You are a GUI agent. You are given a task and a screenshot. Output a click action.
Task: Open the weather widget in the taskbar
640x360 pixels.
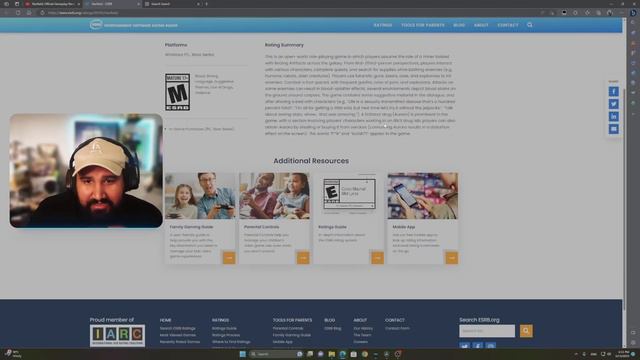(x=13, y=354)
